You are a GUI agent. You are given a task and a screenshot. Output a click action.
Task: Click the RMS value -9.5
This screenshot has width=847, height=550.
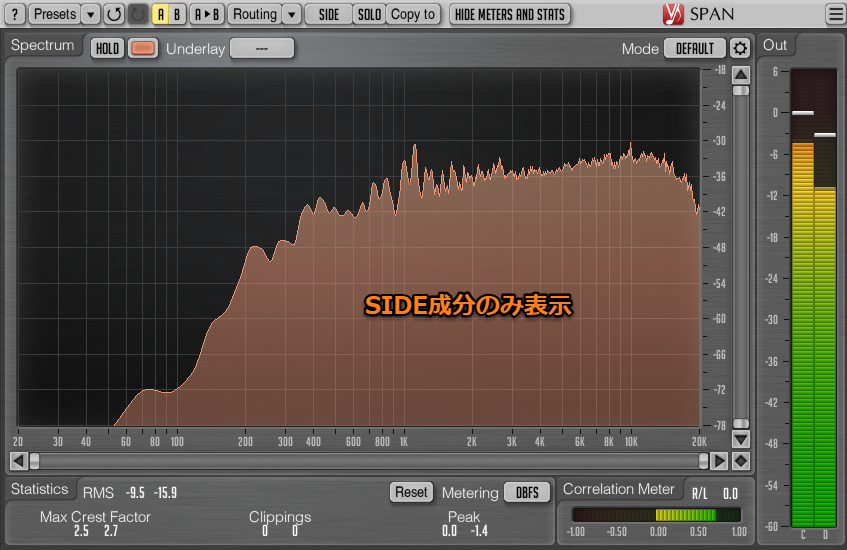click(x=135, y=493)
